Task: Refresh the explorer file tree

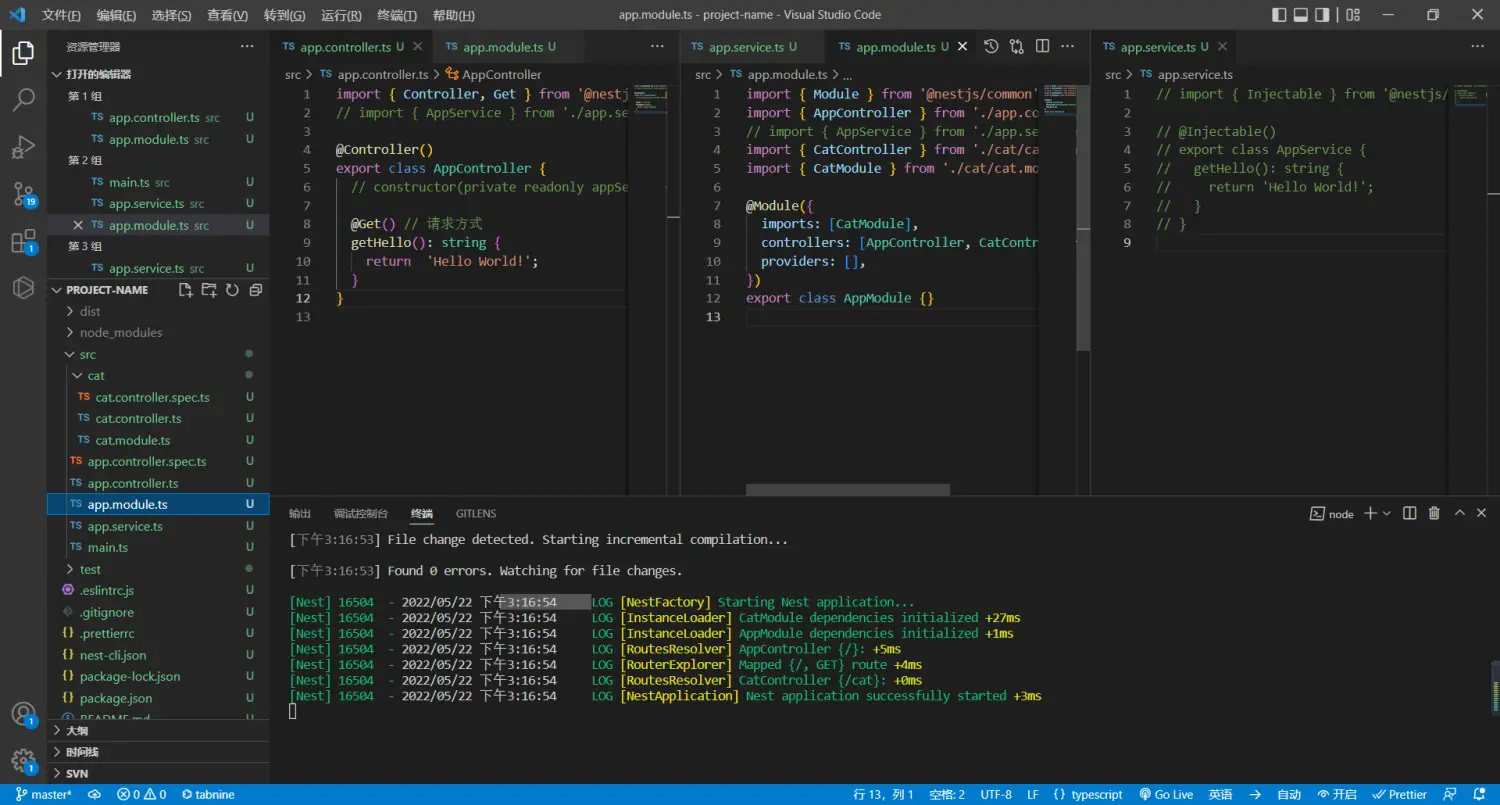Action: click(x=232, y=290)
